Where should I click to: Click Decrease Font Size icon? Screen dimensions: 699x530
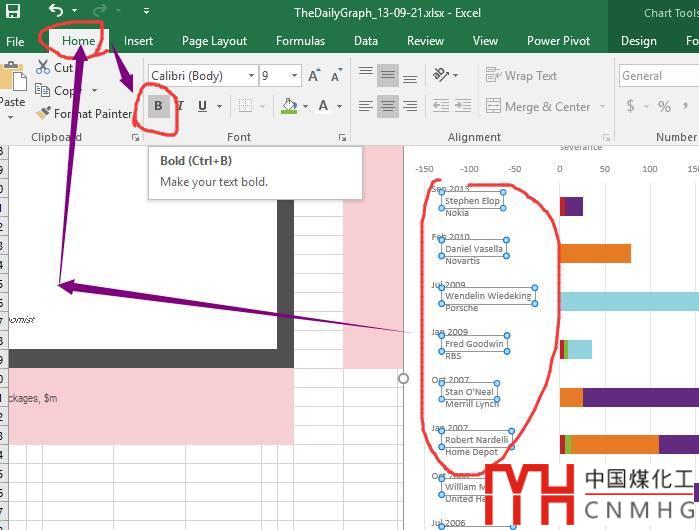pyautogui.click(x=336, y=76)
